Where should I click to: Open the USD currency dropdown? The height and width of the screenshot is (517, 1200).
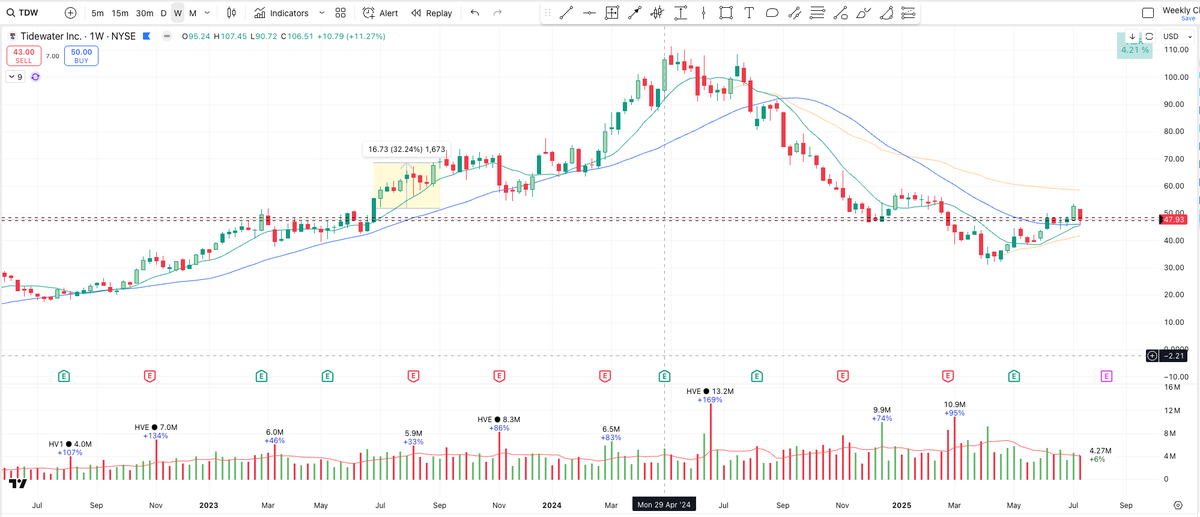click(x=1176, y=37)
